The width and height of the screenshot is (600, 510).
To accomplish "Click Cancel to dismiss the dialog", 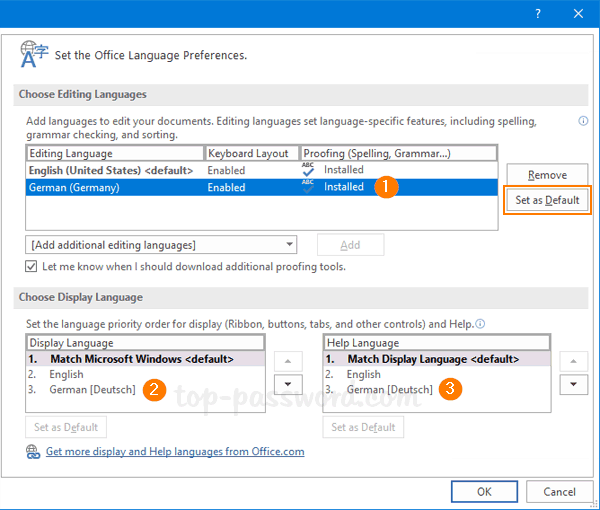I will (x=559, y=492).
